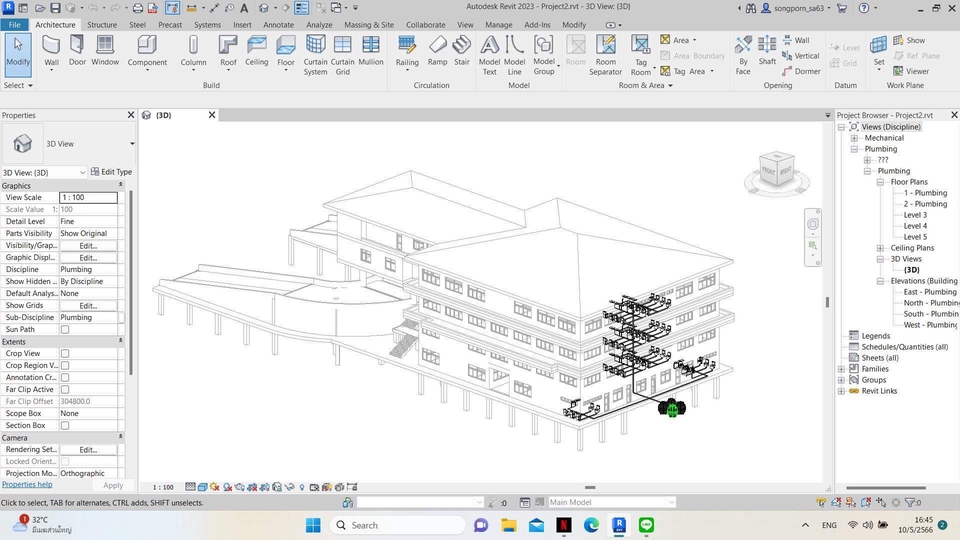Choose the Ramp tool
Screen dimensions: 960x540
click(x=437, y=50)
